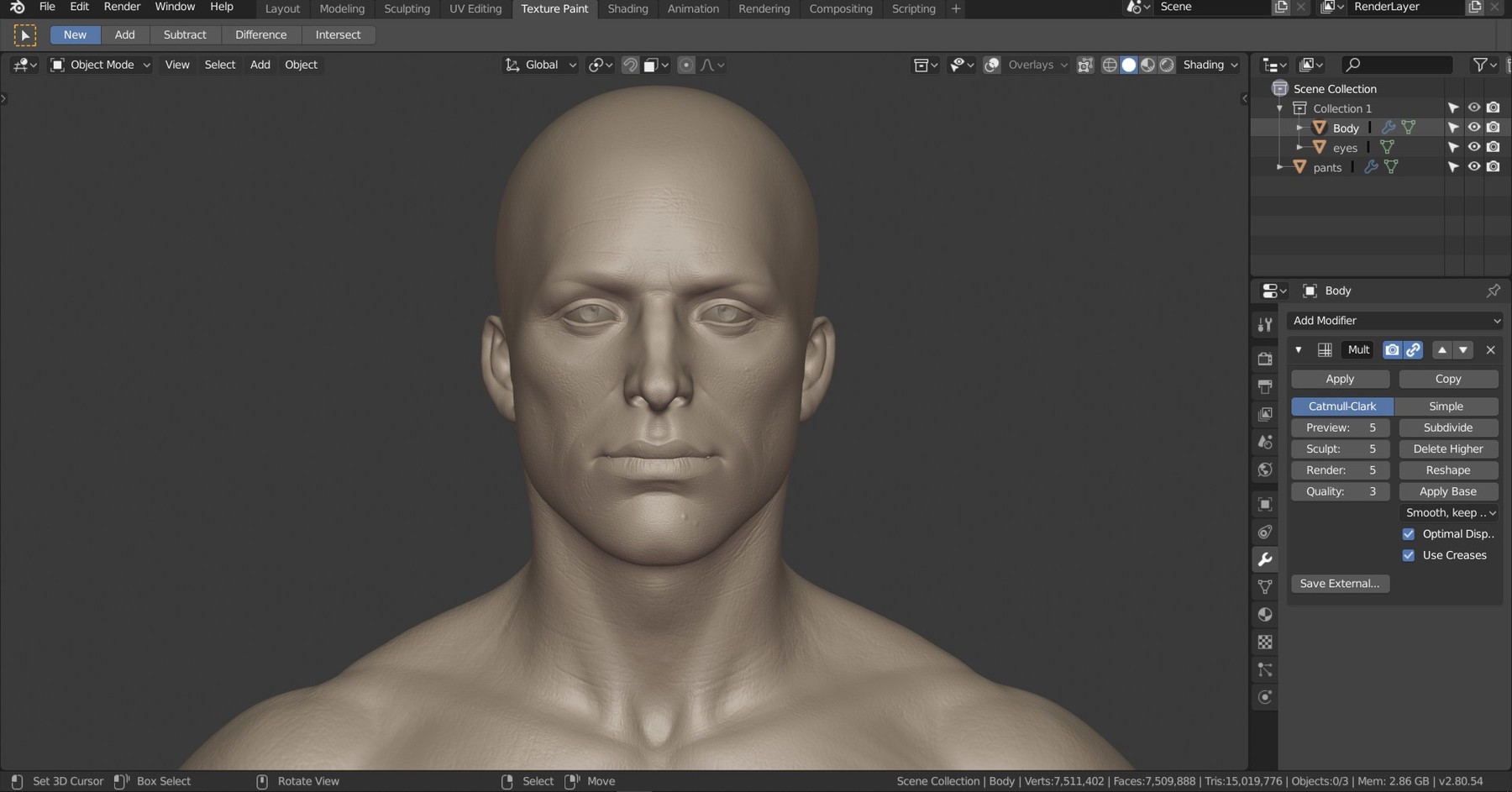Open the Render menu in the top bar
This screenshot has height=792, width=1512.
[122, 7]
